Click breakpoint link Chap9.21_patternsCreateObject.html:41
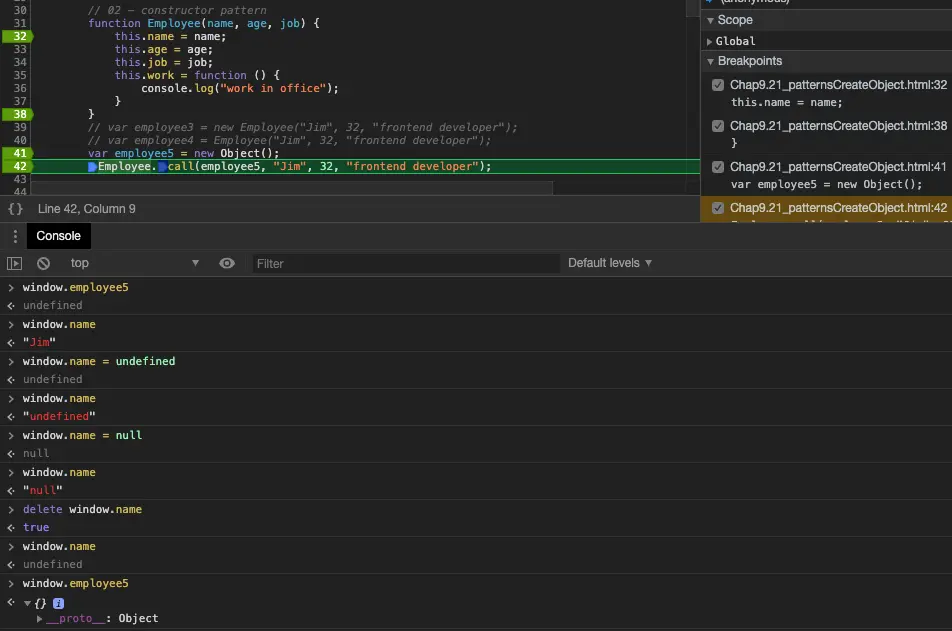 [x=838, y=167]
